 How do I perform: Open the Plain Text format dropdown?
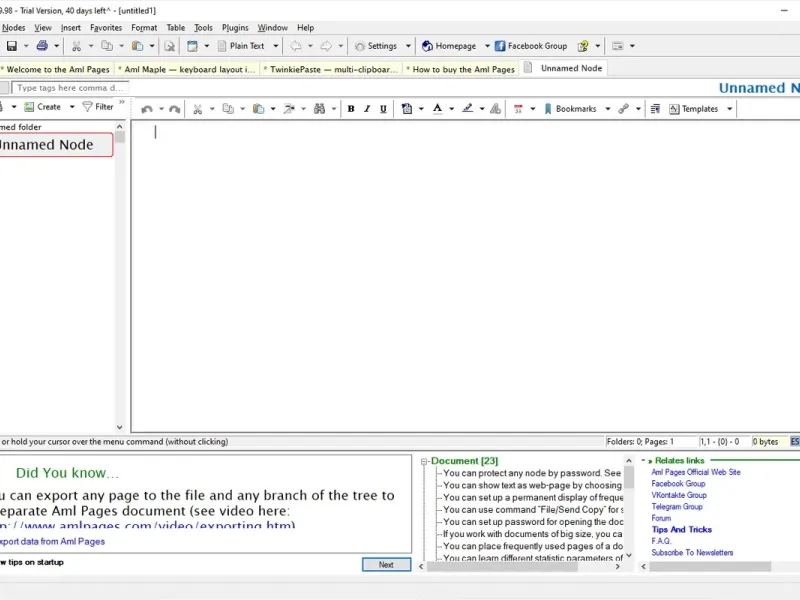coord(247,46)
